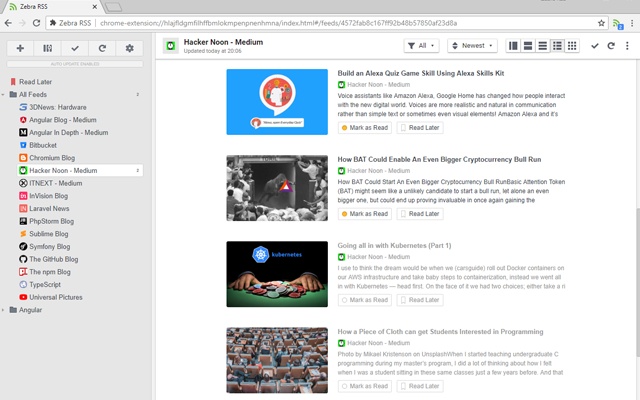Click the add feed plus icon
This screenshot has height=400, width=640.
tap(20, 48)
